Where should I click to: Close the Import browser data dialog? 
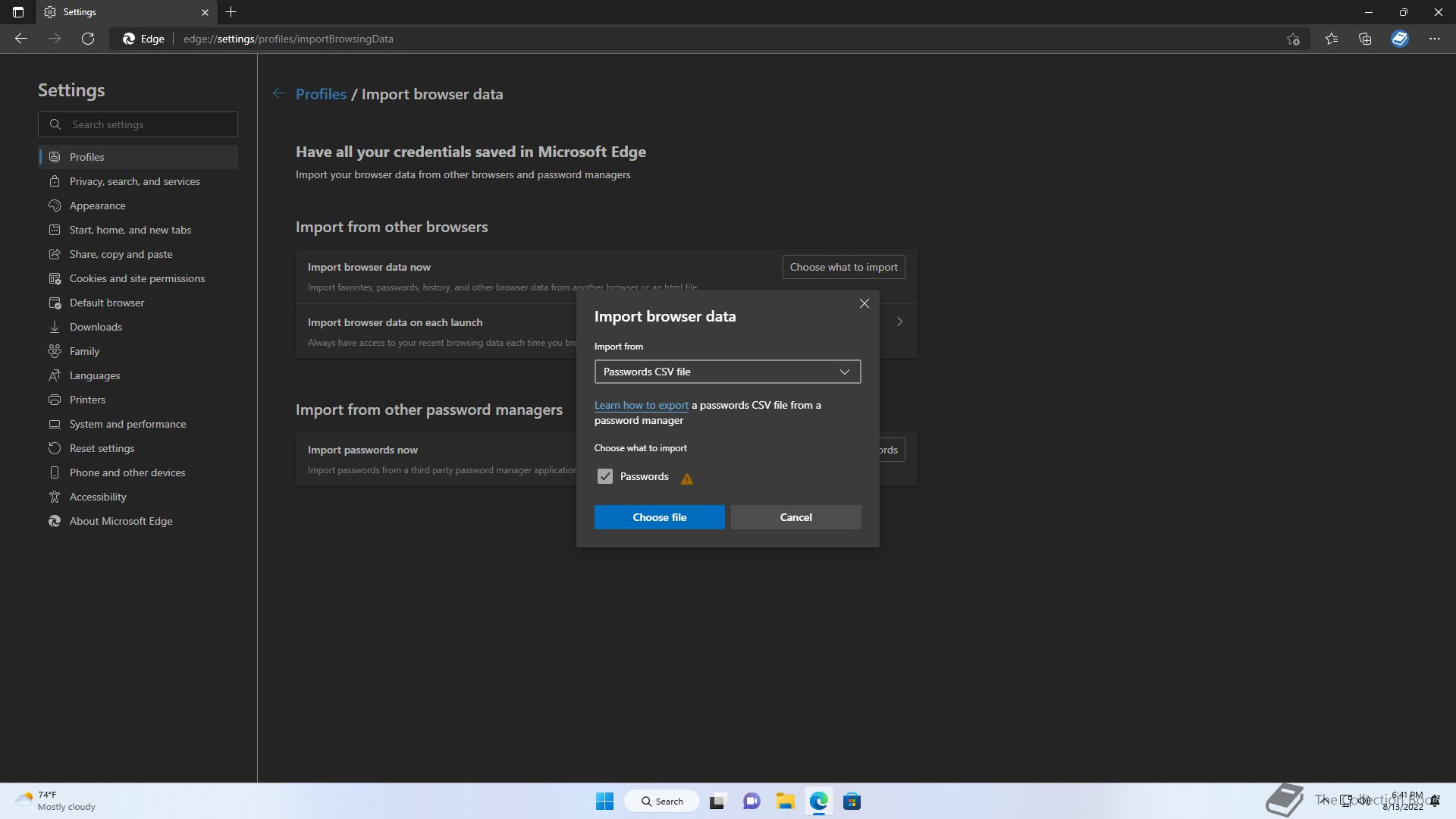pos(864,303)
